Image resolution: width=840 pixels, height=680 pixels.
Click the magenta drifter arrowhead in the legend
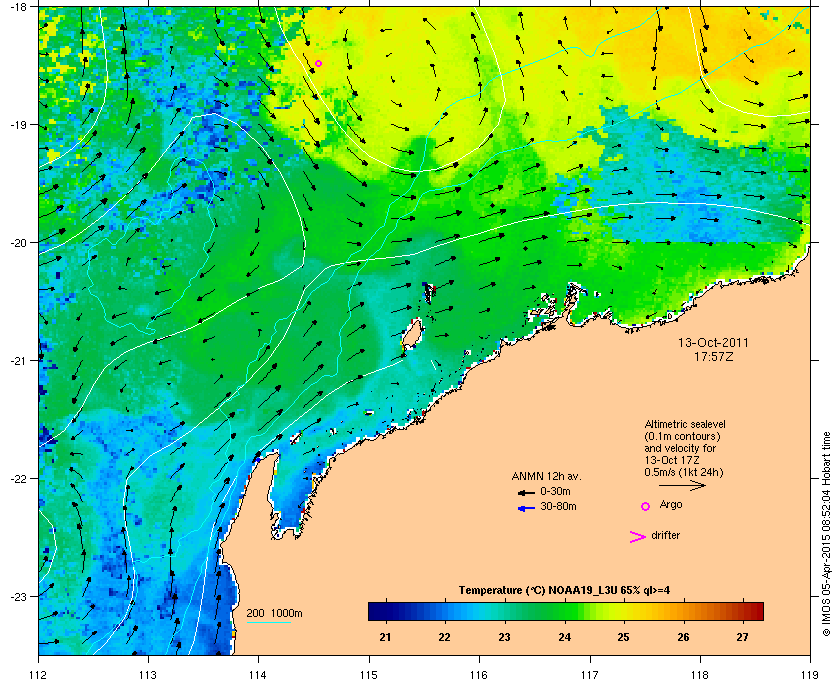click(637, 537)
